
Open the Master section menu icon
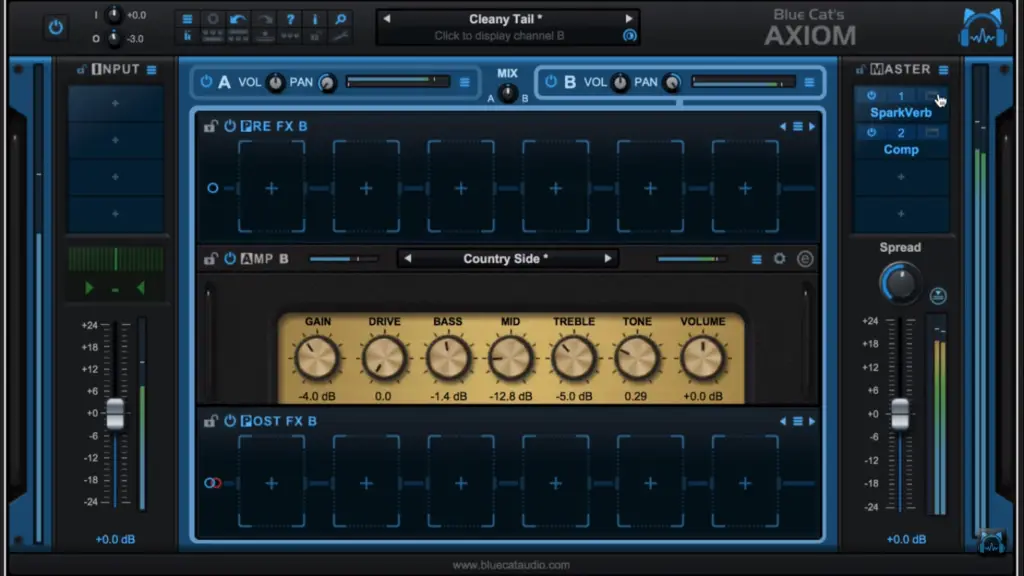944,70
